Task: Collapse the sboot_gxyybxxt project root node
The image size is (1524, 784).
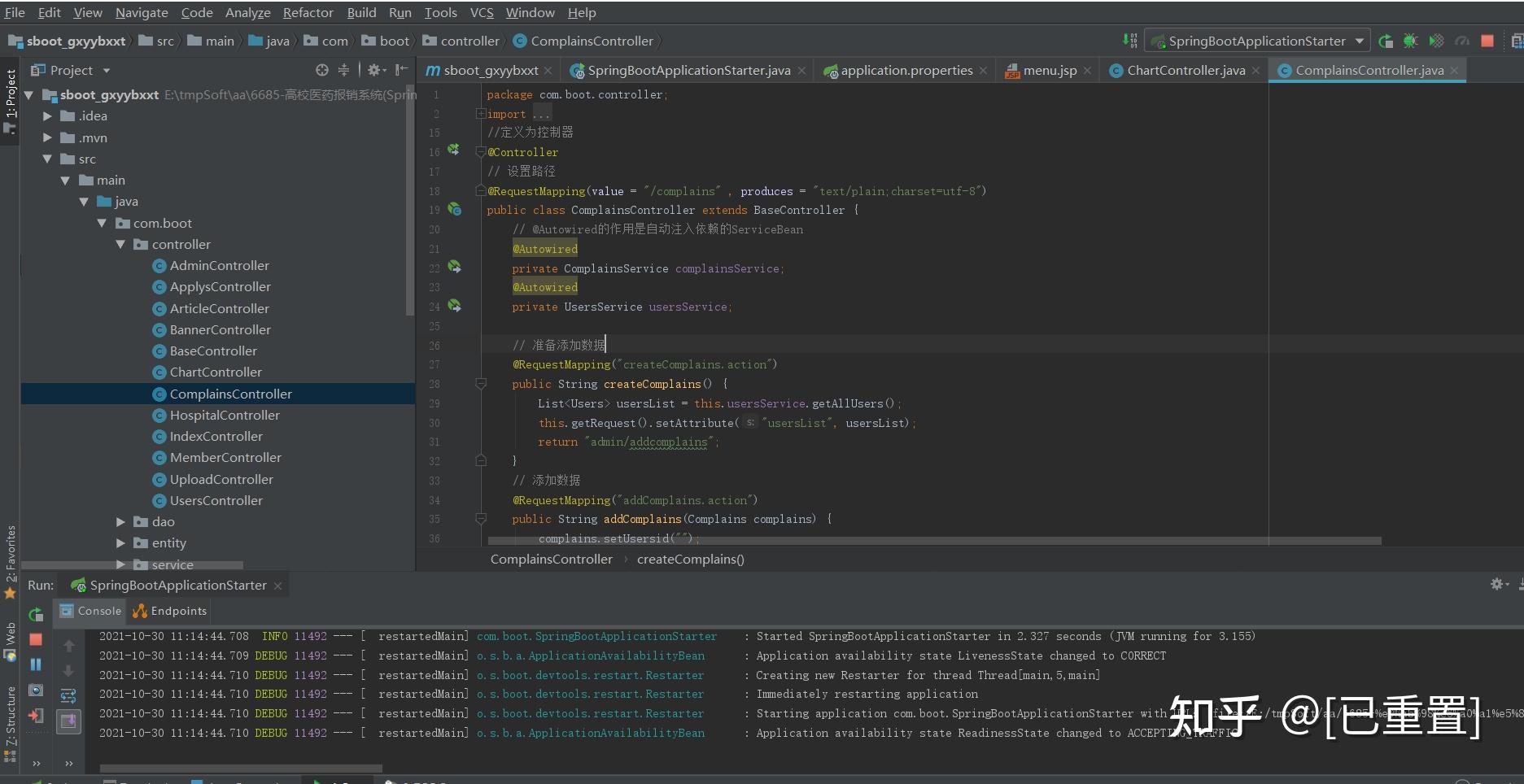Action: tap(29, 95)
